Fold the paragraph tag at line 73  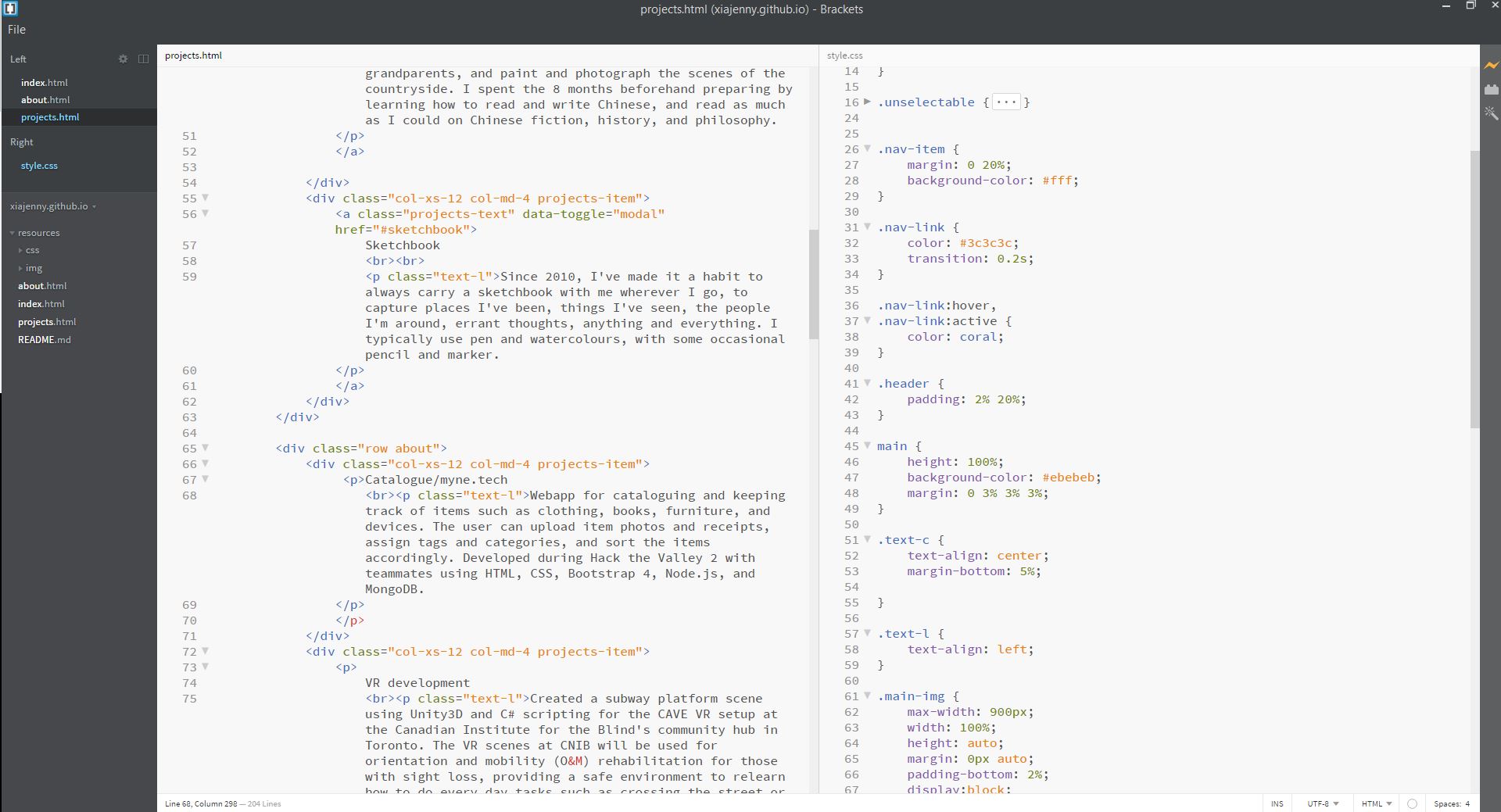click(206, 667)
